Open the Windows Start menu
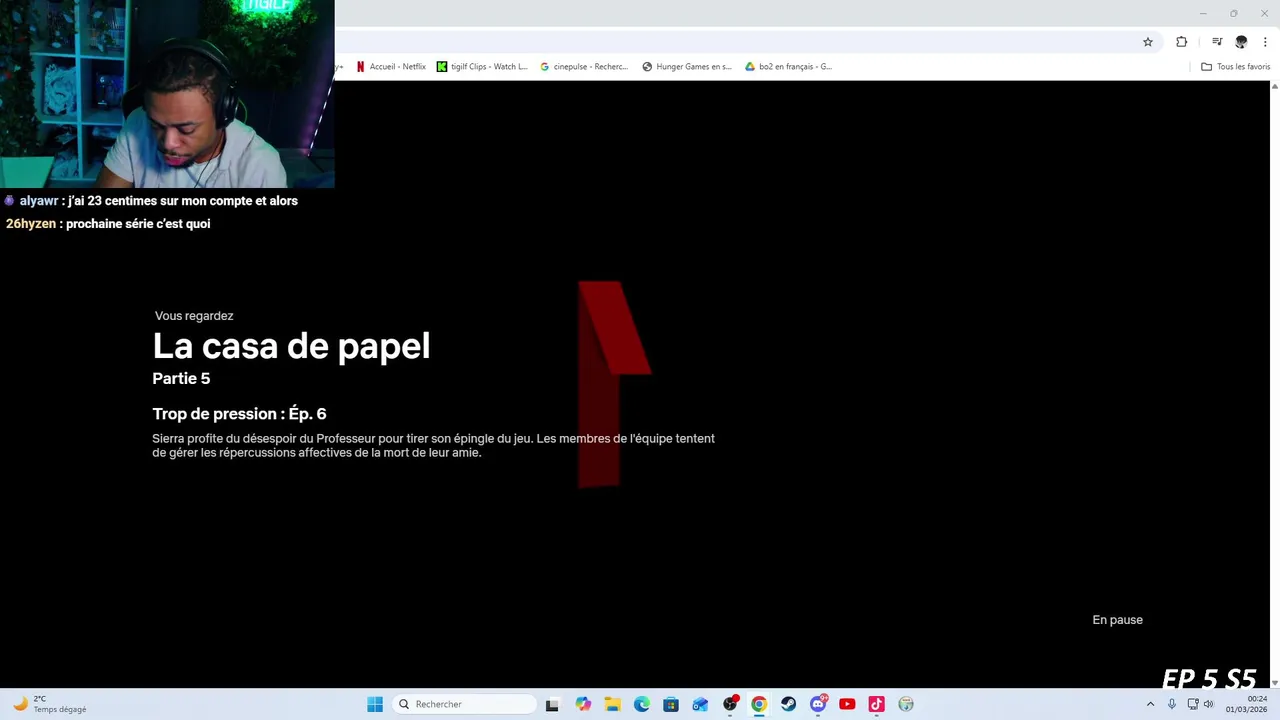Viewport: 1280px width, 720px height. point(375,704)
